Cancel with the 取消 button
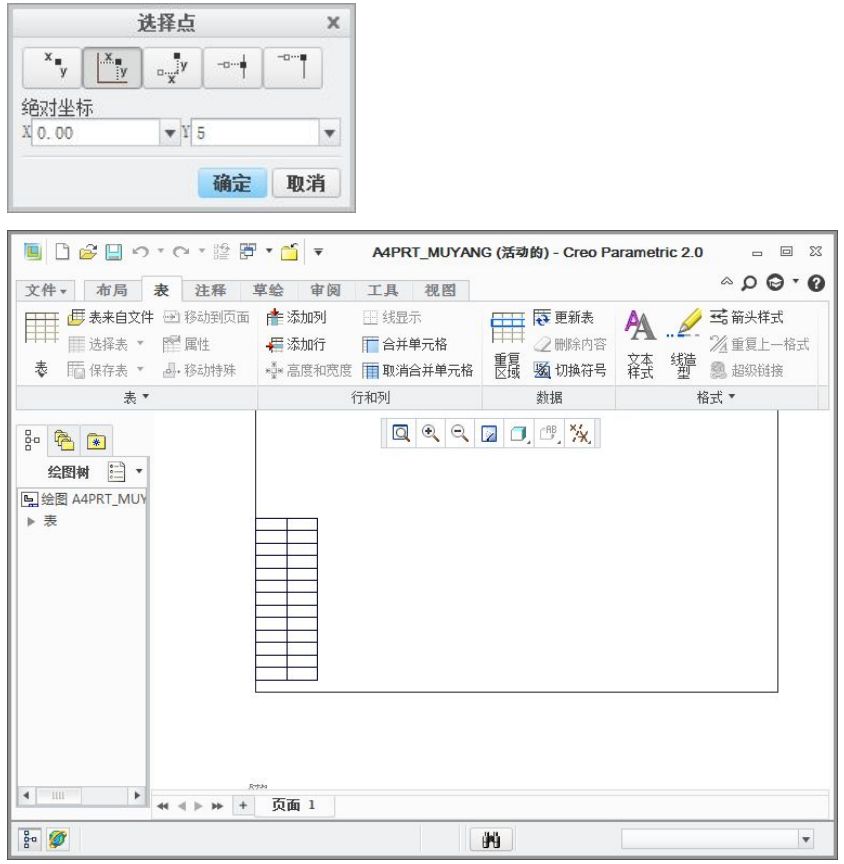 tap(306, 183)
